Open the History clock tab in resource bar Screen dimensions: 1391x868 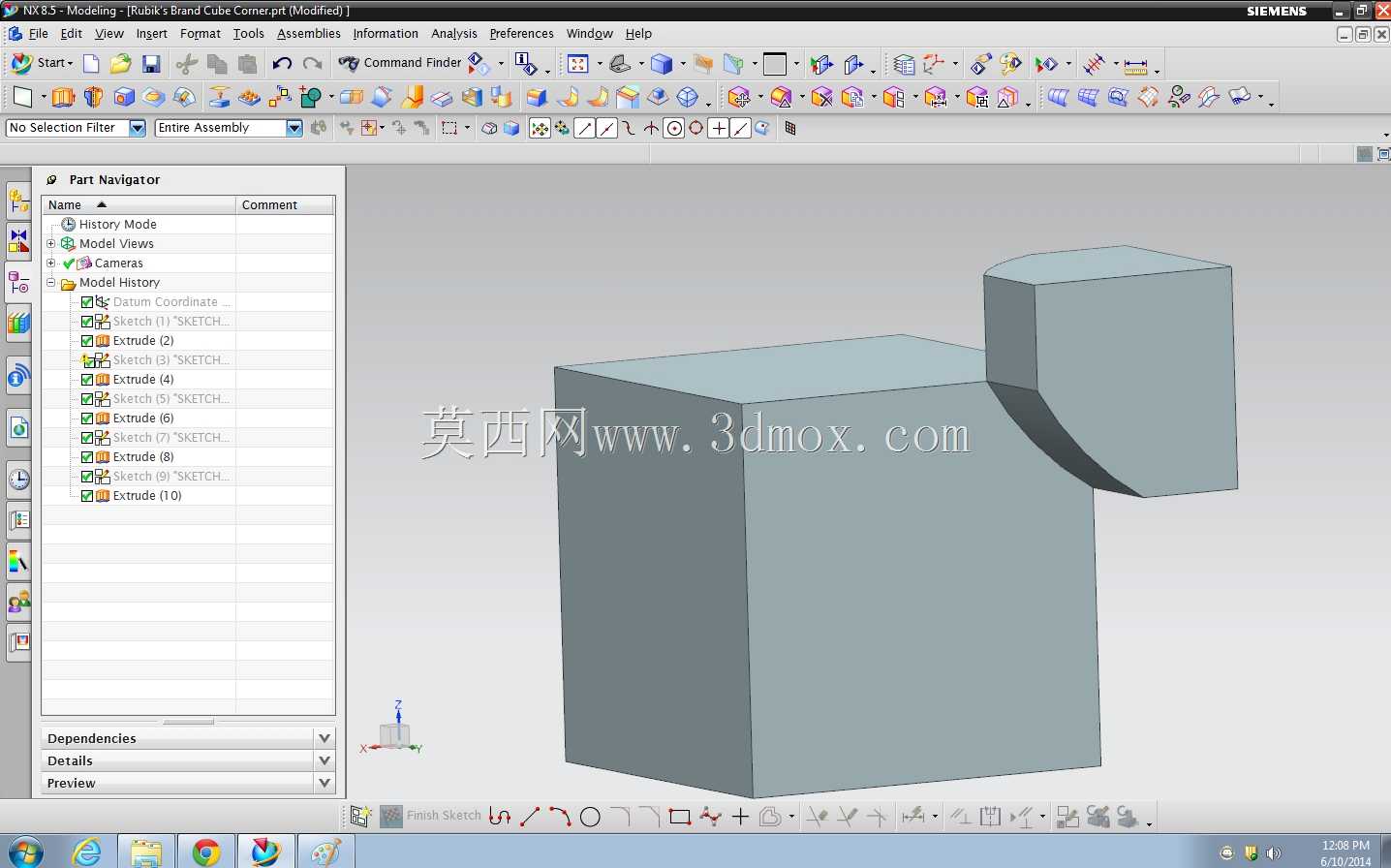click(x=18, y=480)
